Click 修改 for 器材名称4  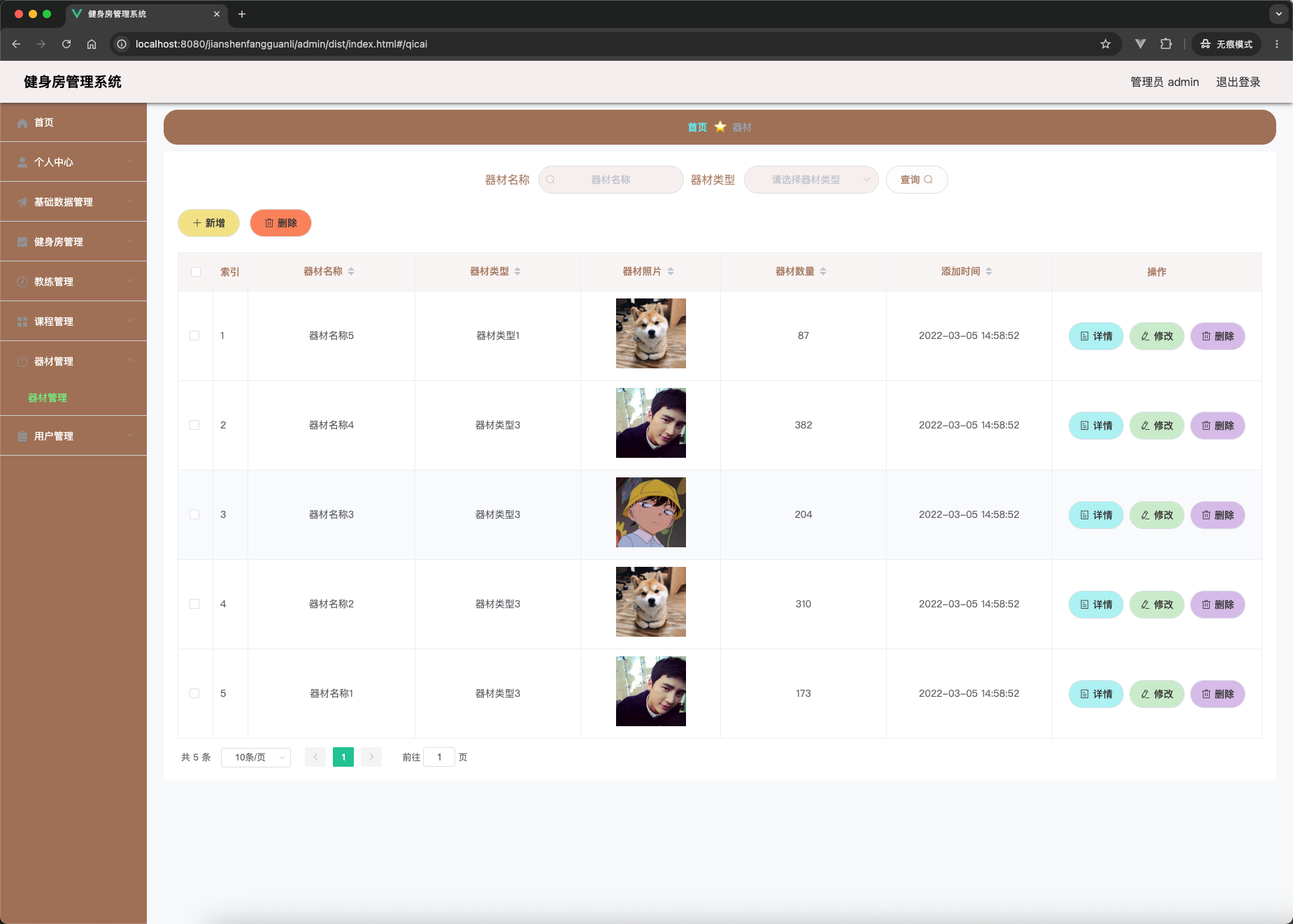(1157, 426)
